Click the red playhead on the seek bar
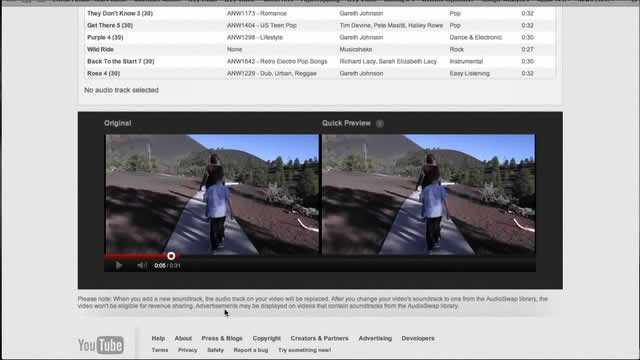 pyautogui.click(x=171, y=256)
